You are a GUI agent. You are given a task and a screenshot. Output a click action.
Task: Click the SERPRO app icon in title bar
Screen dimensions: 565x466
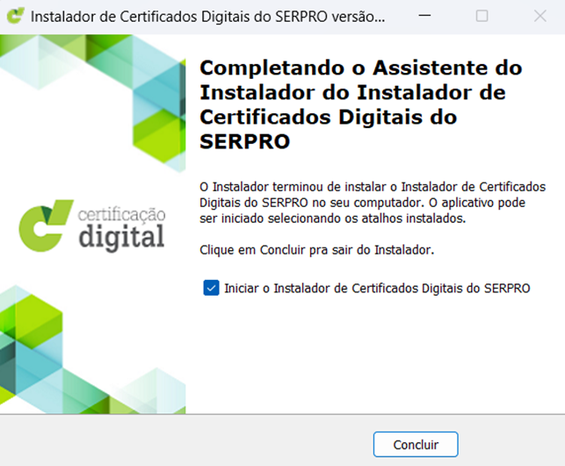coord(15,16)
